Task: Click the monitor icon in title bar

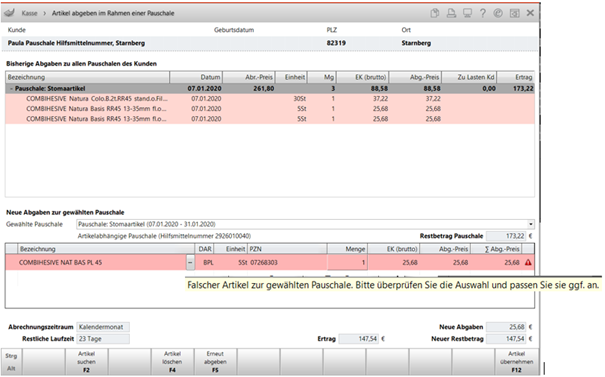Action: 467,13
